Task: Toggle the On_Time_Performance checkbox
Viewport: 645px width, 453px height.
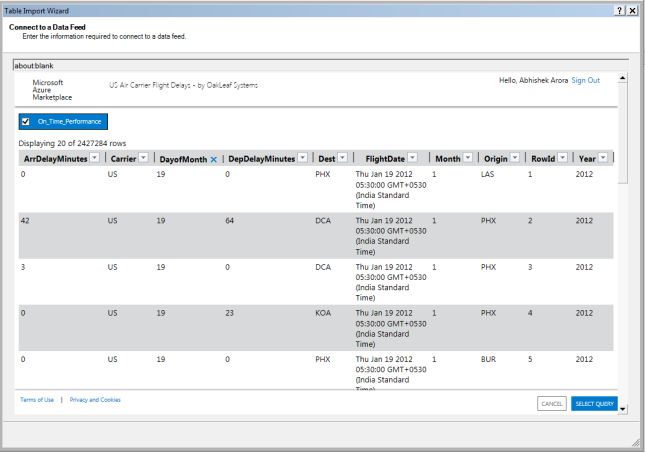Action: pyautogui.click(x=26, y=122)
